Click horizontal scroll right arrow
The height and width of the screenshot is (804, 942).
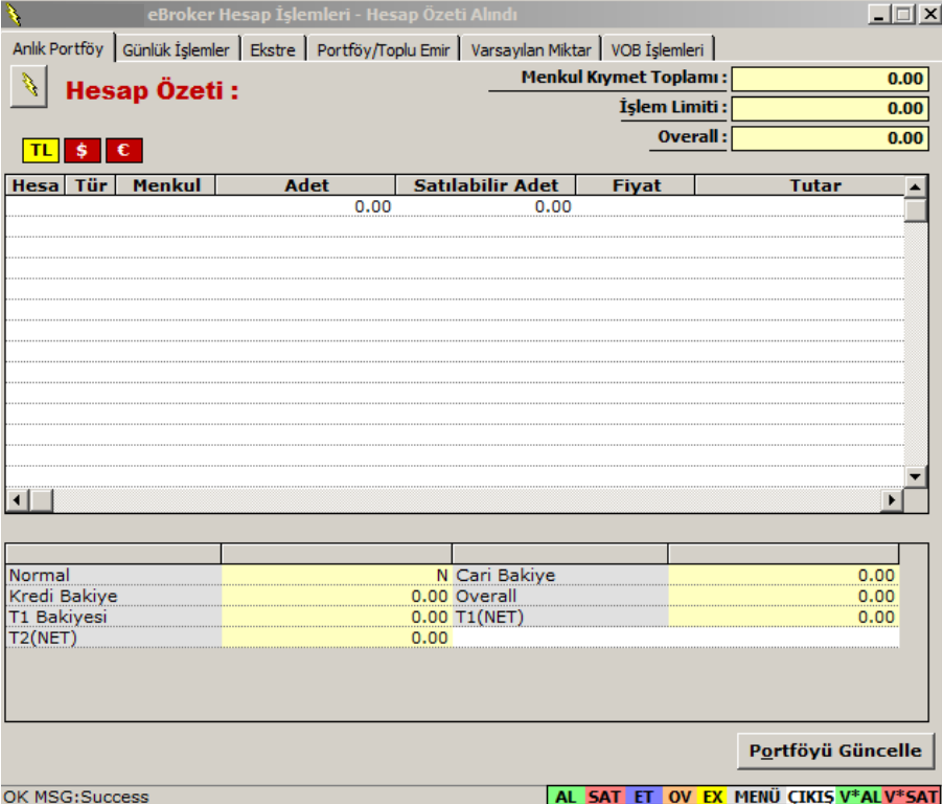[892, 500]
